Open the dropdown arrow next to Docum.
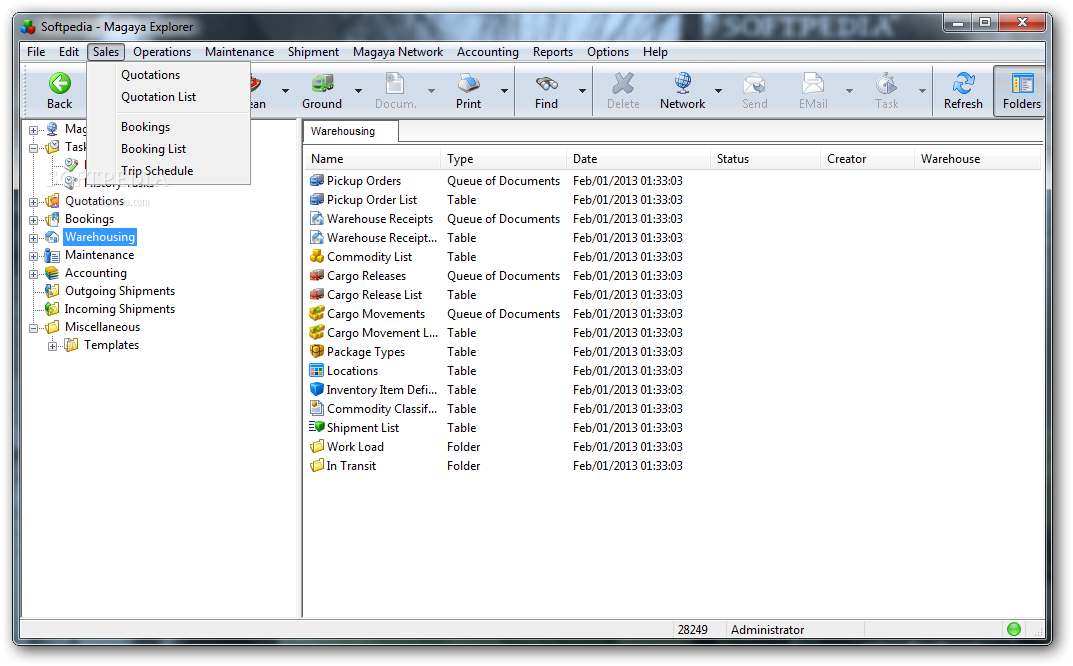This screenshot has width=1073, height=666. pos(431,90)
